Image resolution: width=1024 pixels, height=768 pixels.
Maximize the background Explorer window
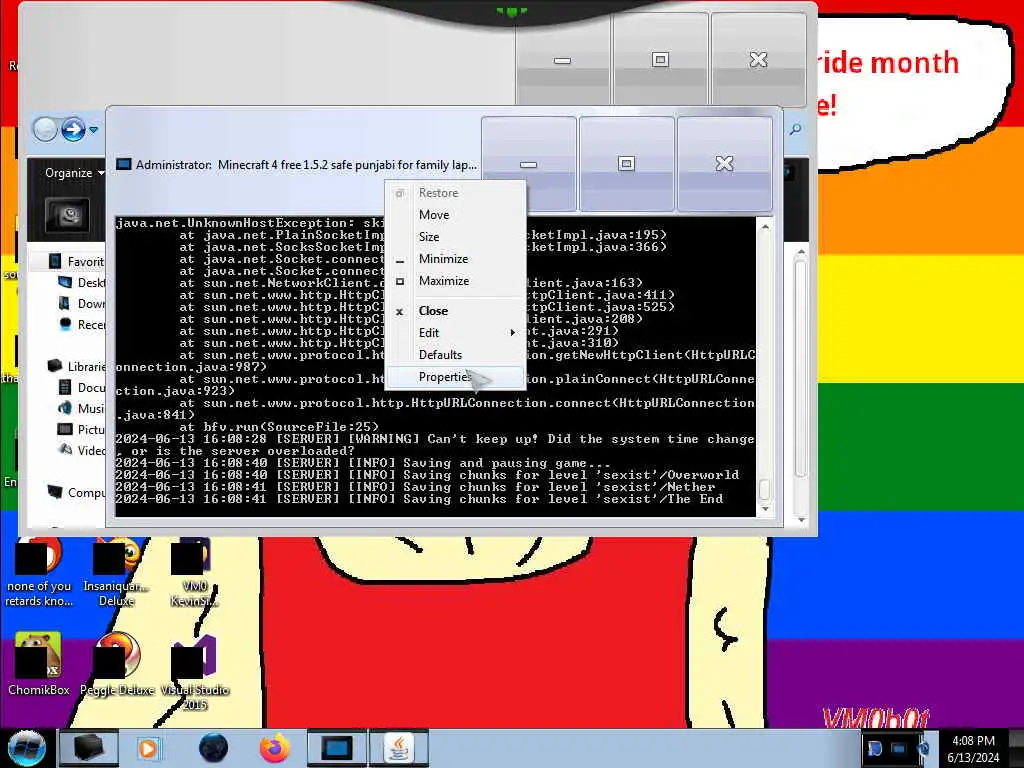[x=660, y=60]
